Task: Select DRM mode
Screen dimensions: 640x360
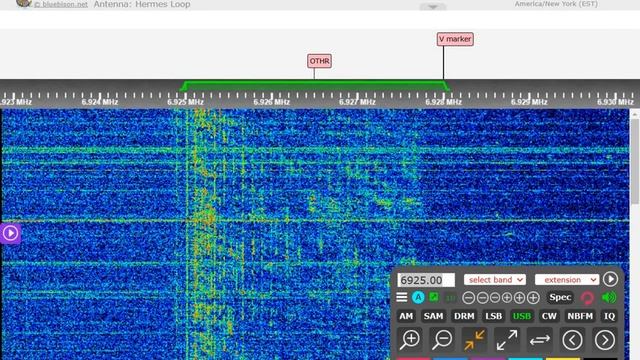Action: (x=464, y=316)
